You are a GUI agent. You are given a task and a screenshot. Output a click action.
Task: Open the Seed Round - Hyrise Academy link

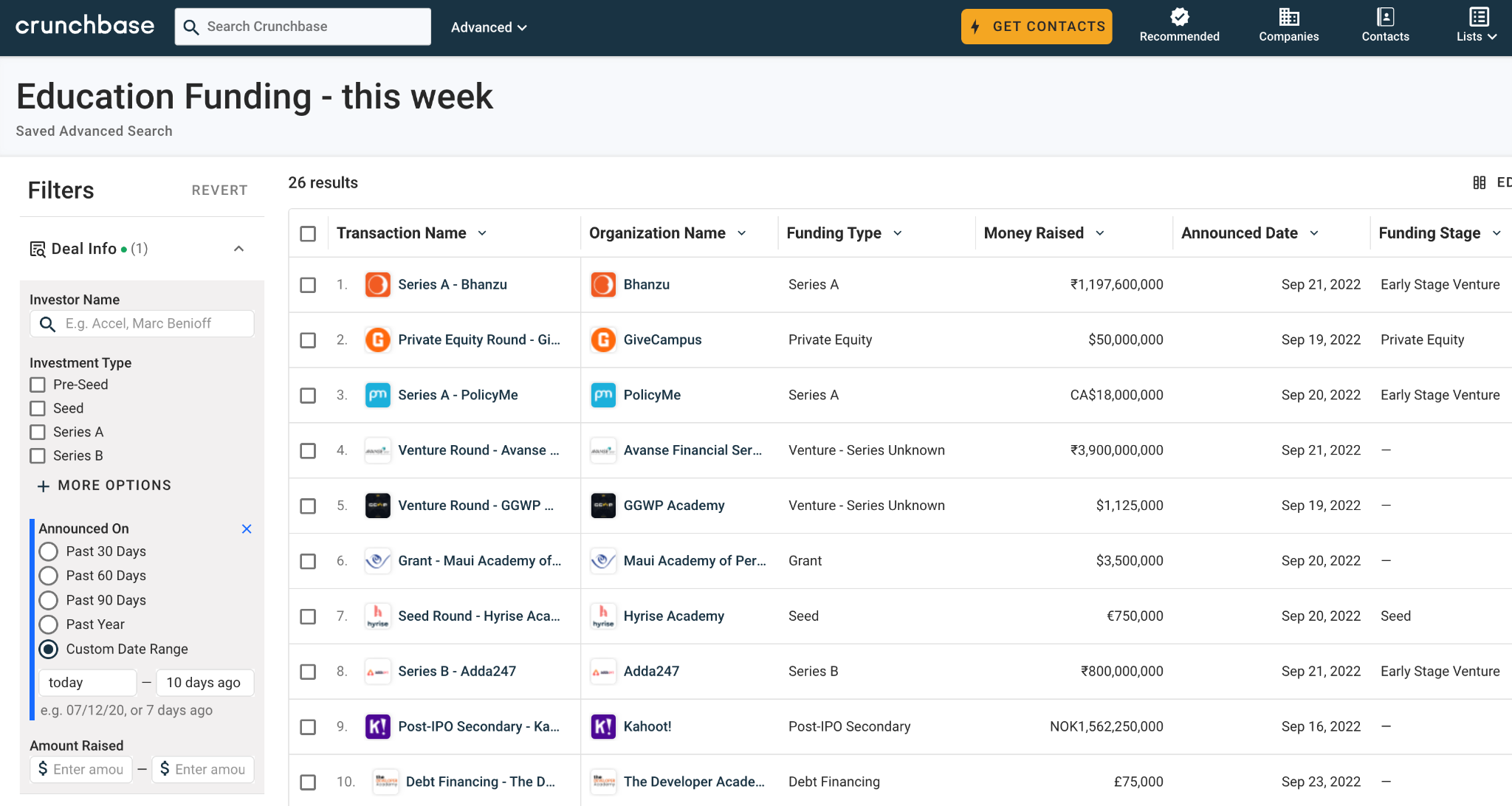(479, 616)
